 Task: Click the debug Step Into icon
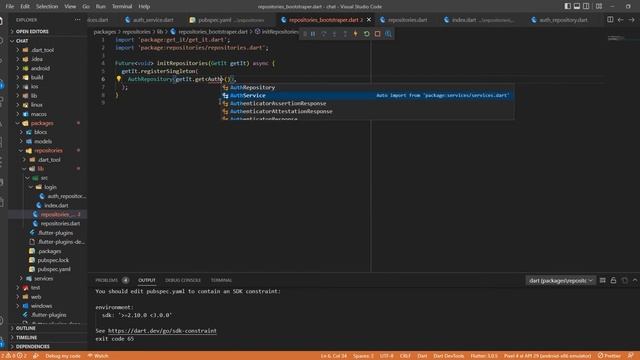tap(334, 34)
